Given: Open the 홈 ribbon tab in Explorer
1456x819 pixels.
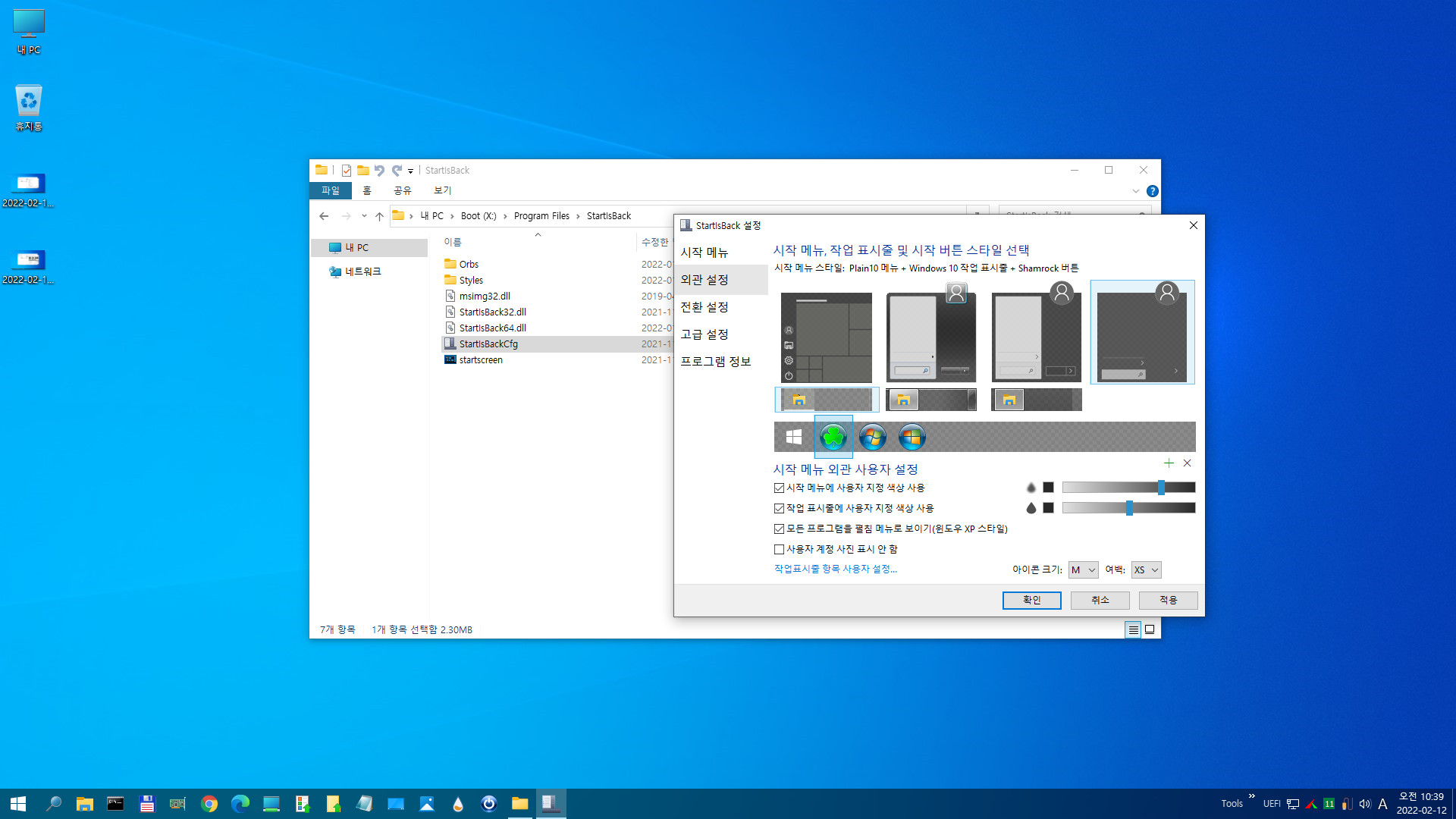Looking at the screenshot, I should pos(367,190).
